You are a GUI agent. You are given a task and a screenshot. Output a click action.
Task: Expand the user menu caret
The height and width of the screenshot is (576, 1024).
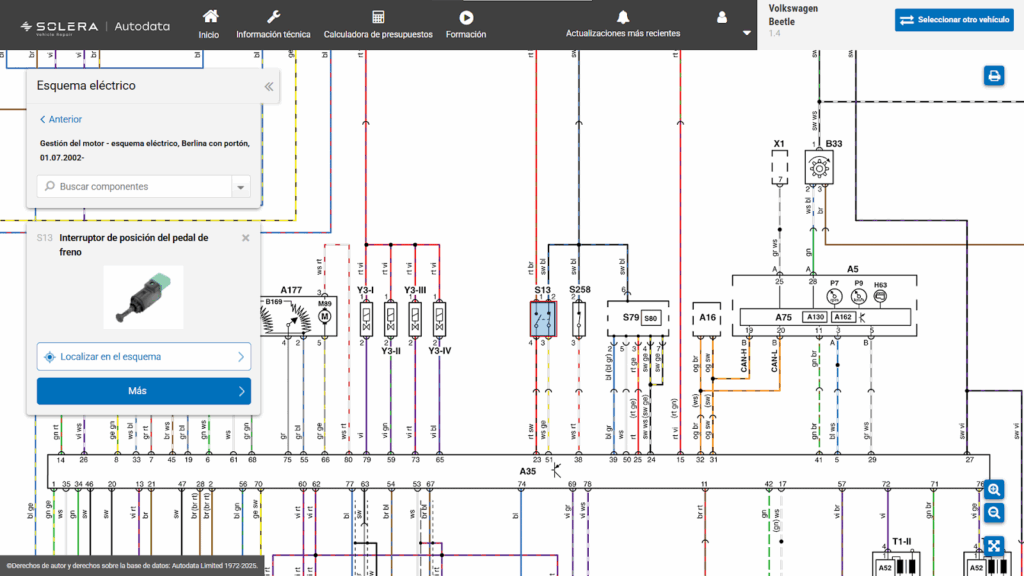coord(747,33)
